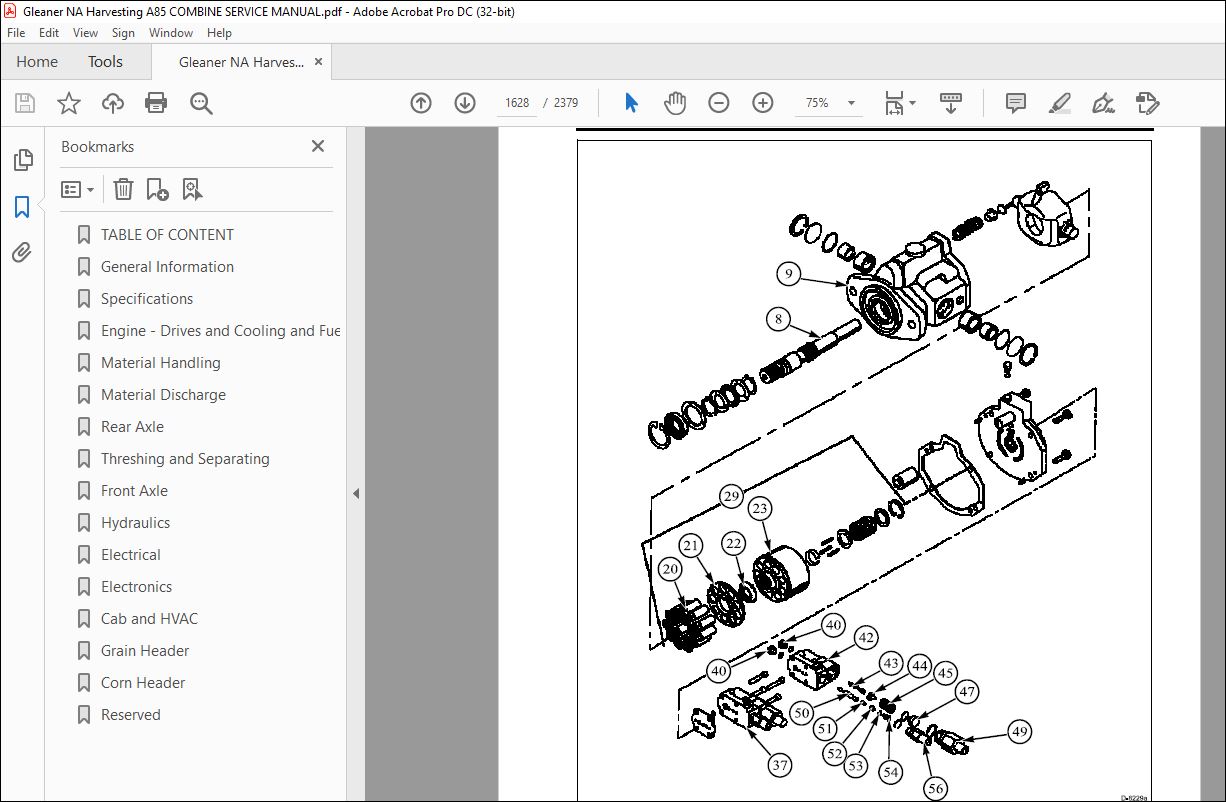Switch to the Tools tab
The height and width of the screenshot is (802, 1226).
tap(105, 62)
